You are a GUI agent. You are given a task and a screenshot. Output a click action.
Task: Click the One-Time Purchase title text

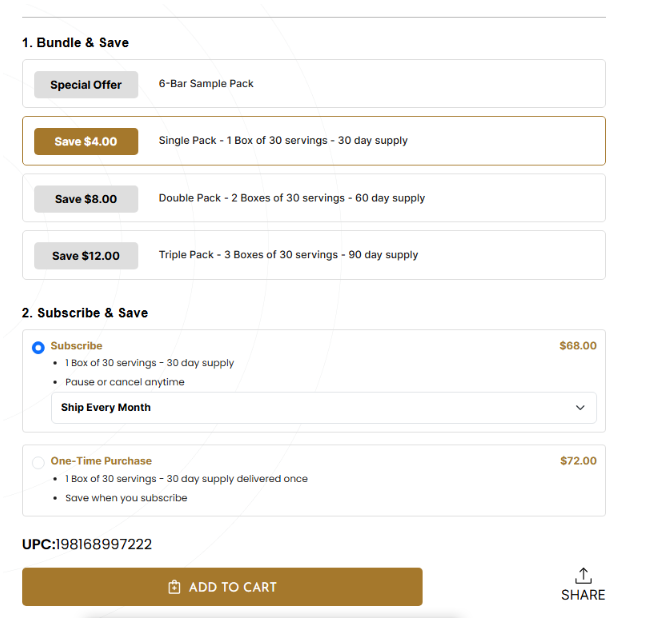[x=101, y=461]
